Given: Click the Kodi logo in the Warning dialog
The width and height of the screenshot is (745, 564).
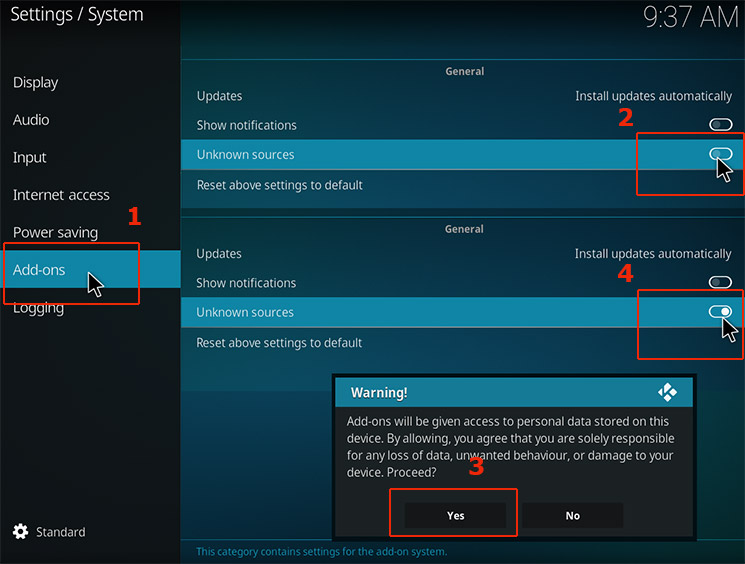Looking at the screenshot, I should (668, 392).
